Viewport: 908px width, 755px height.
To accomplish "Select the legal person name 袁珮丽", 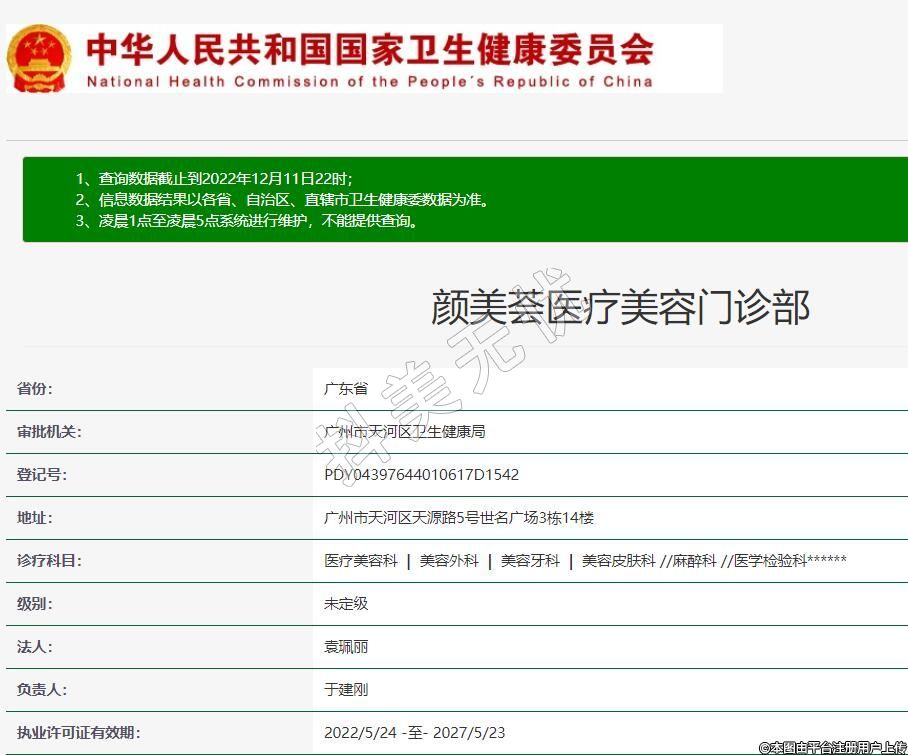I will tap(346, 647).
